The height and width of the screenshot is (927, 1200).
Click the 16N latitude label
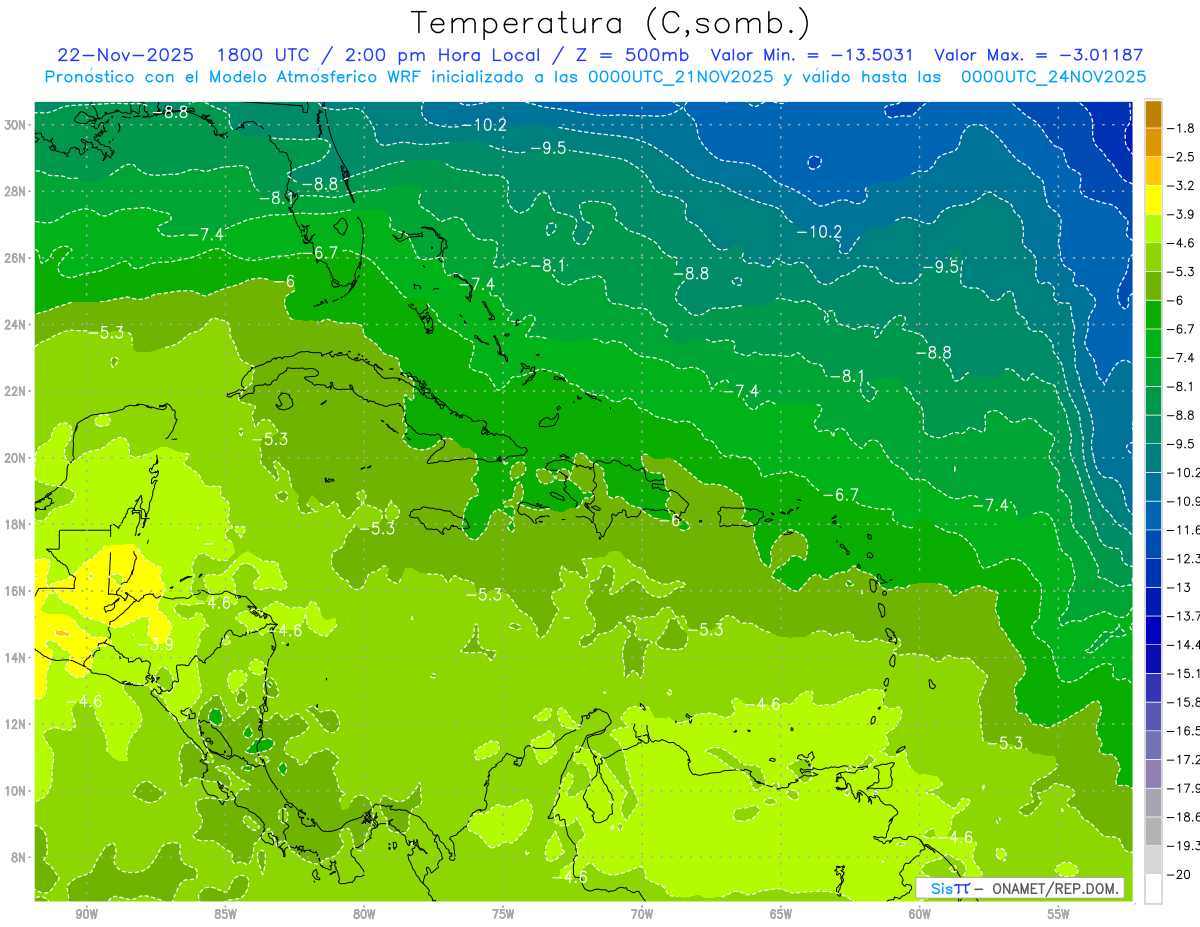(17, 590)
